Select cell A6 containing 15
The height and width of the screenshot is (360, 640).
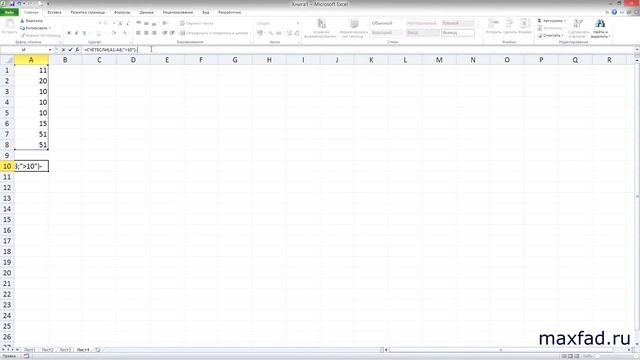pos(31,123)
